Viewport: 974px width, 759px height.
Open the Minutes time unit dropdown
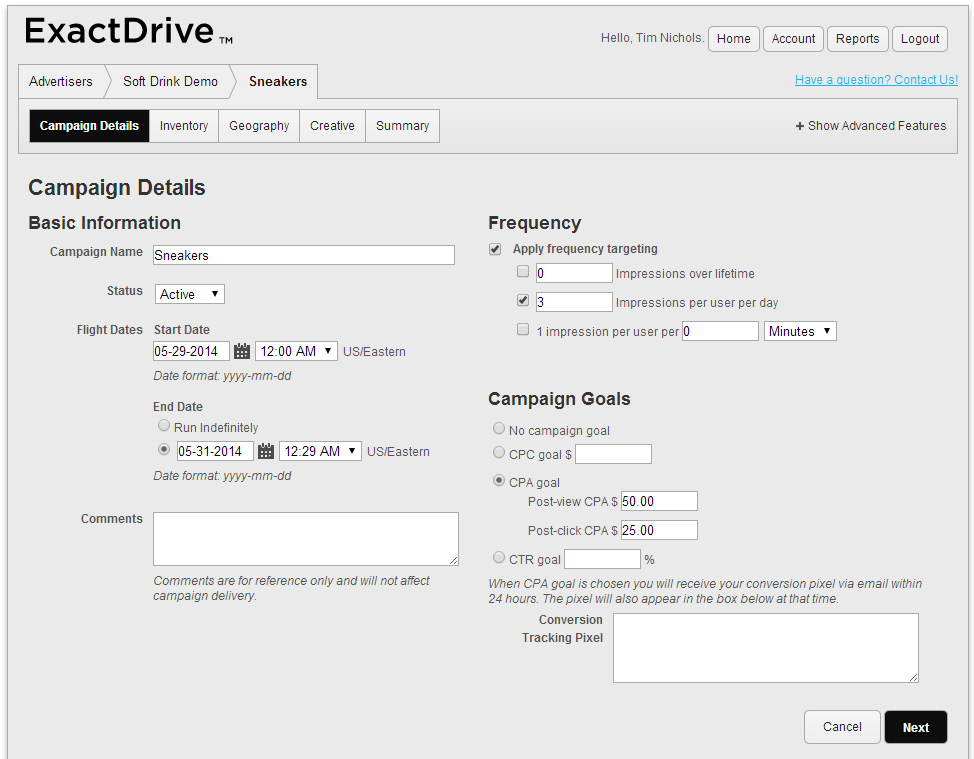coord(800,331)
